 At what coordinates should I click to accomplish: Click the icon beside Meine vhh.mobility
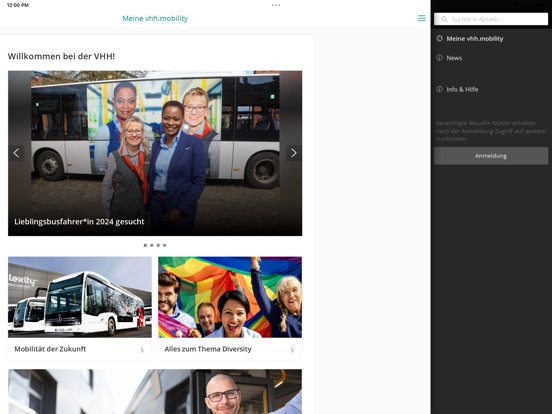click(x=439, y=38)
